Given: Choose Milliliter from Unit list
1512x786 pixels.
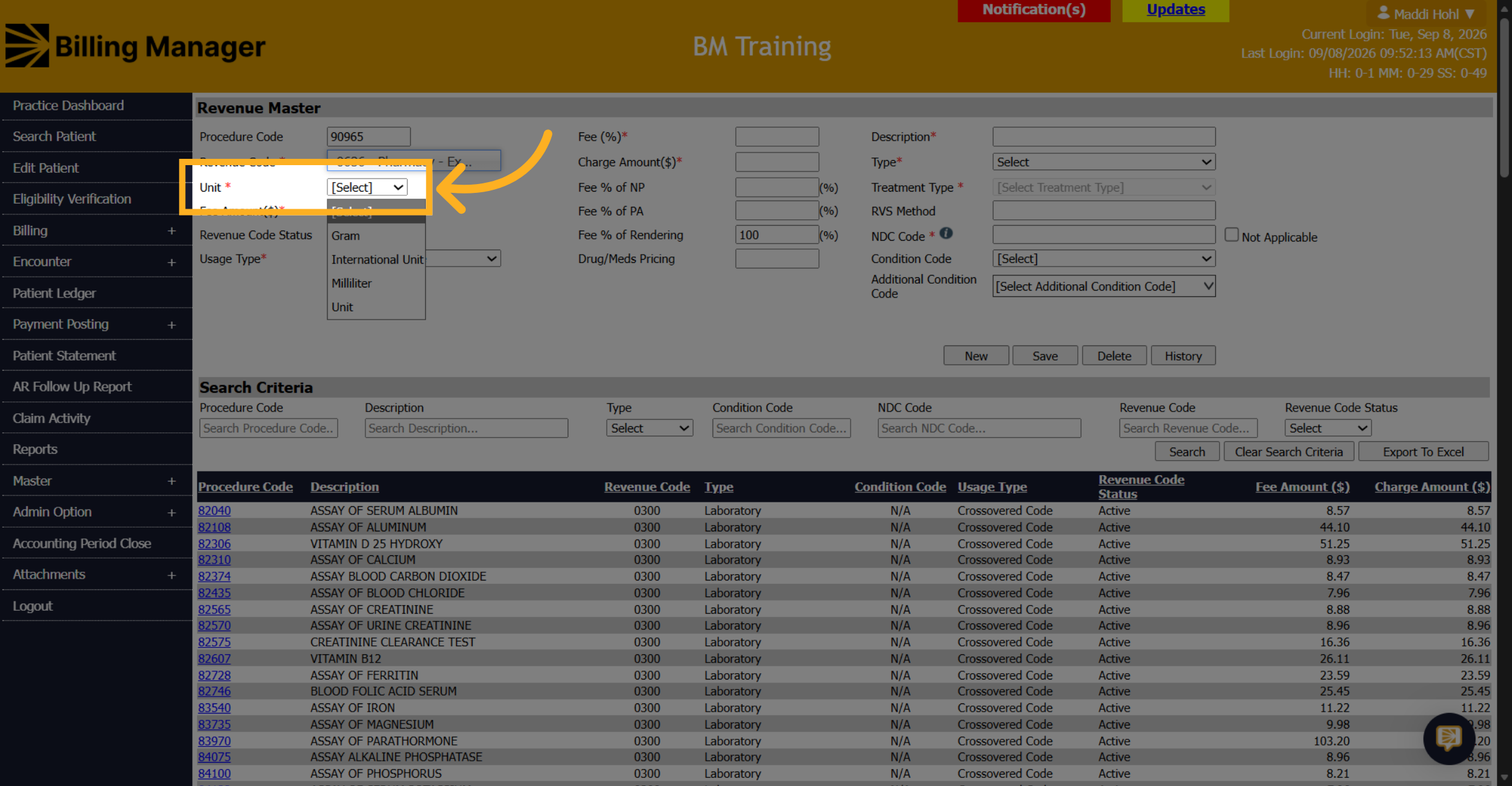Looking at the screenshot, I should coord(376,284).
